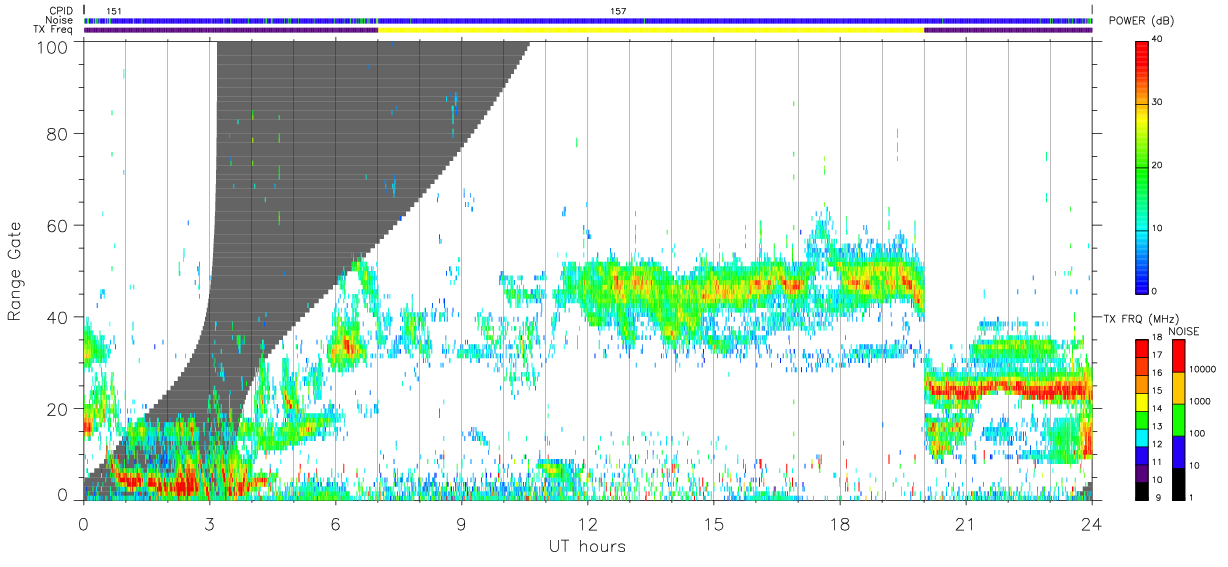Viewport: 1228px width, 567px height.
Task: Click the Range Gate axis title
Action: (16, 272)
